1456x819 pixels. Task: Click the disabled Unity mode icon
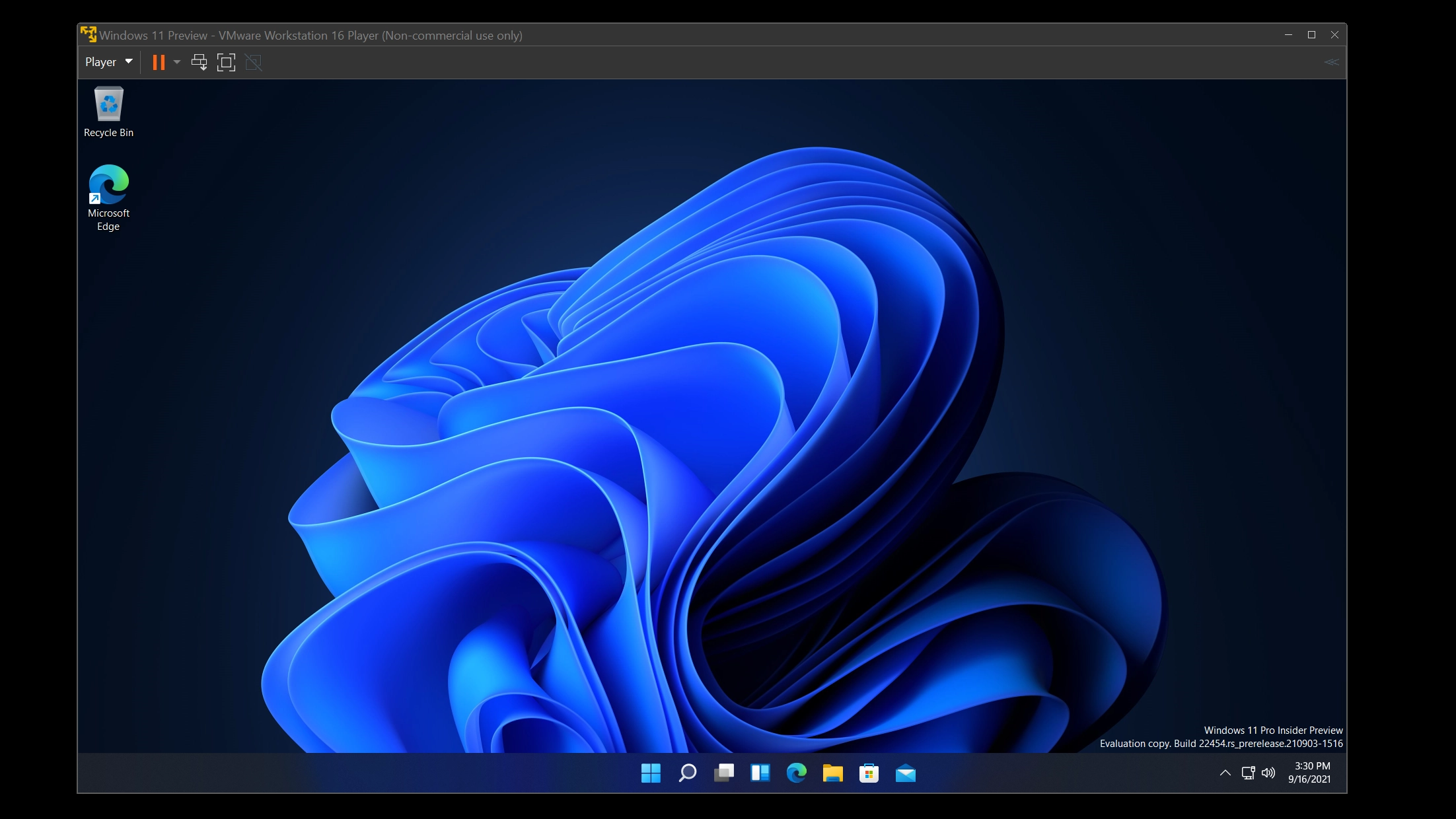(253, 62)
